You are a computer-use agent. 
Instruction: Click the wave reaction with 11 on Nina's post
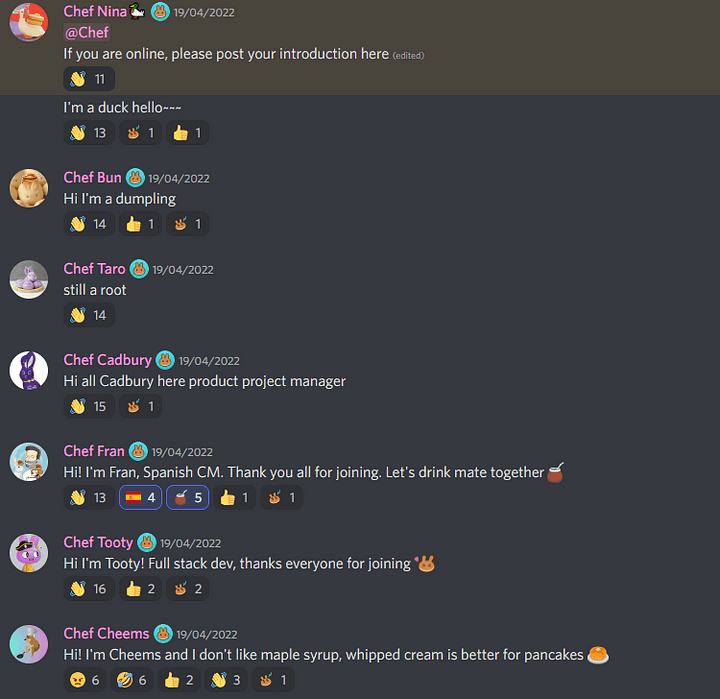89,79
